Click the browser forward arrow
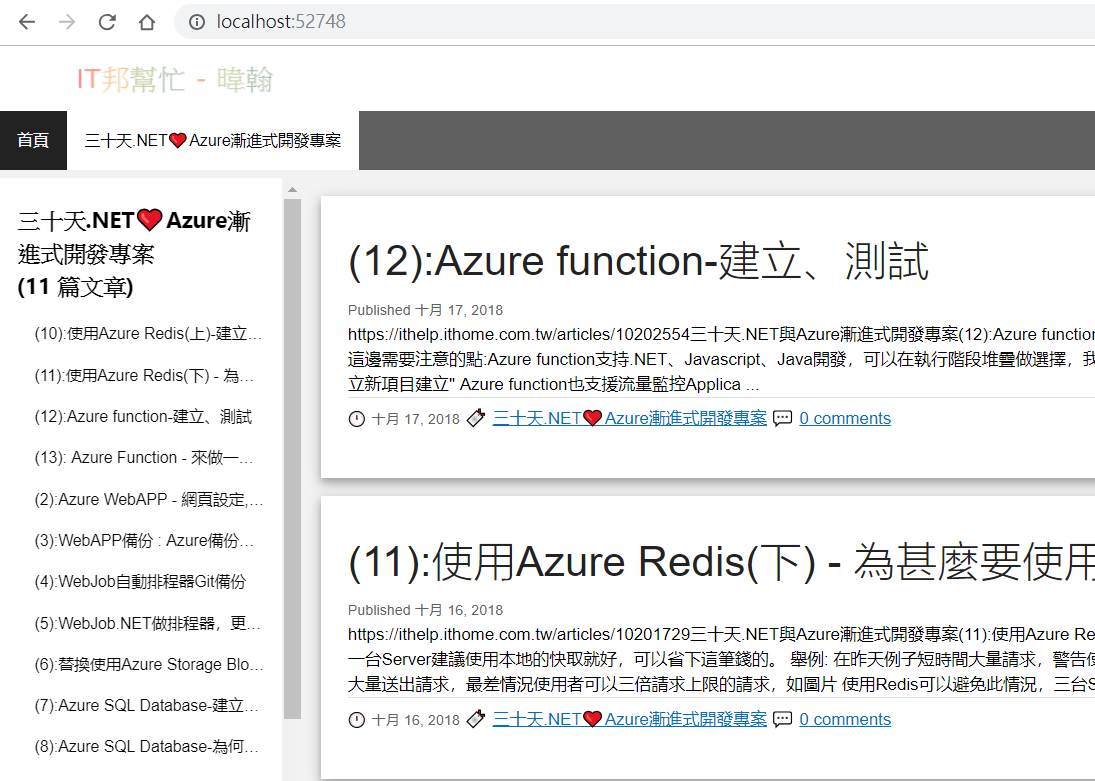The image size is (1095, 781). 67,22
